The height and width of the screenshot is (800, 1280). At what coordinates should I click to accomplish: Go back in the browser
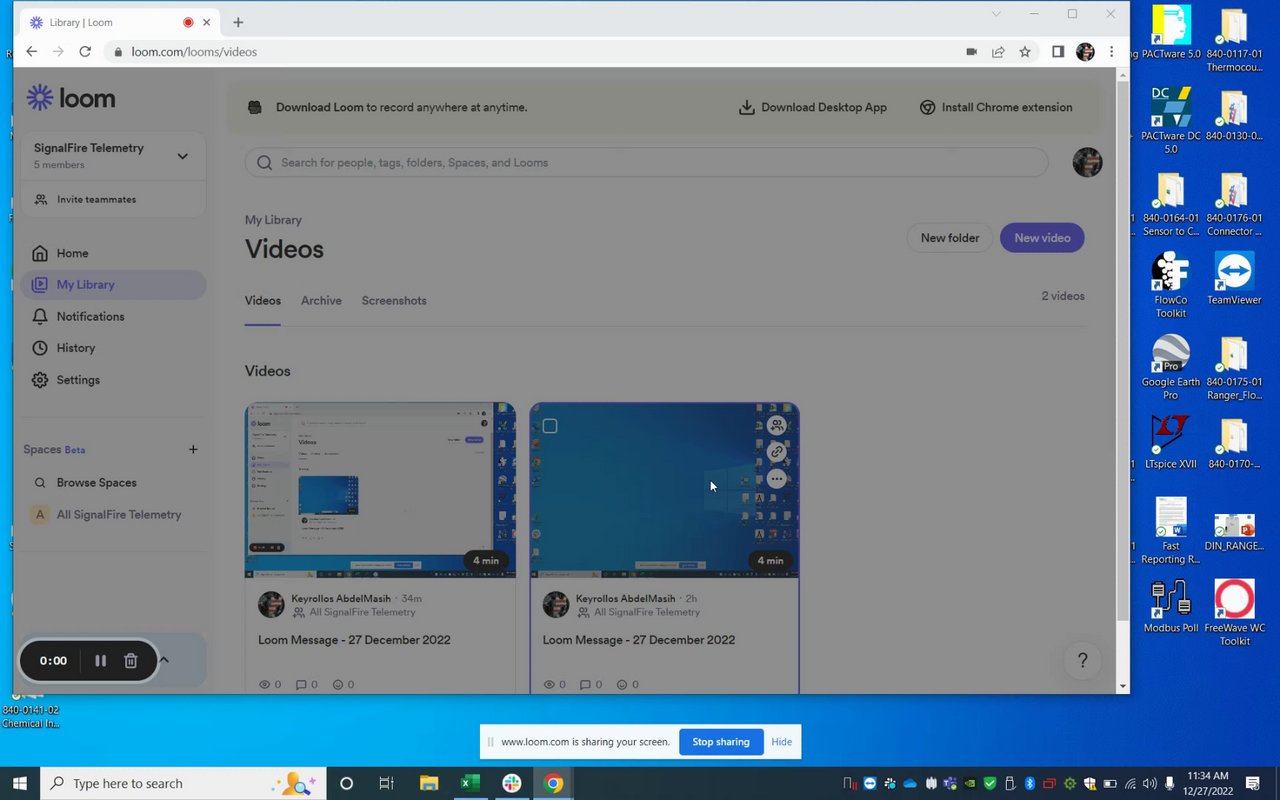pyautogui.click(x=32, y=52)
